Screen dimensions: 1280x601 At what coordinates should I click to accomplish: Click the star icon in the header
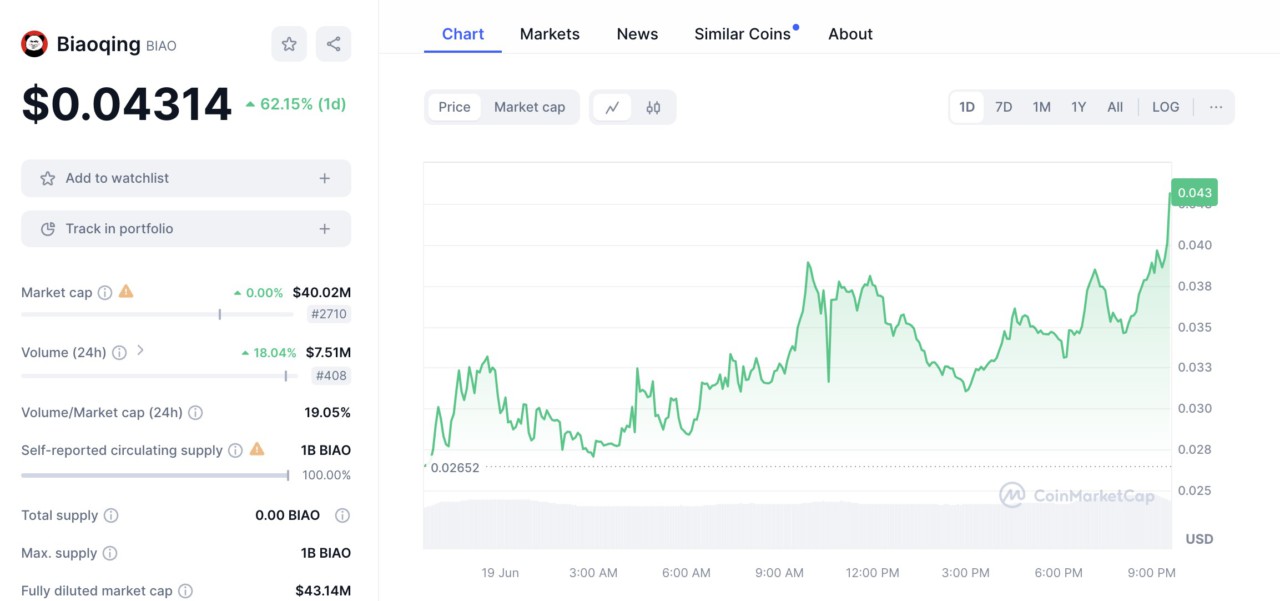click(289, 44)
